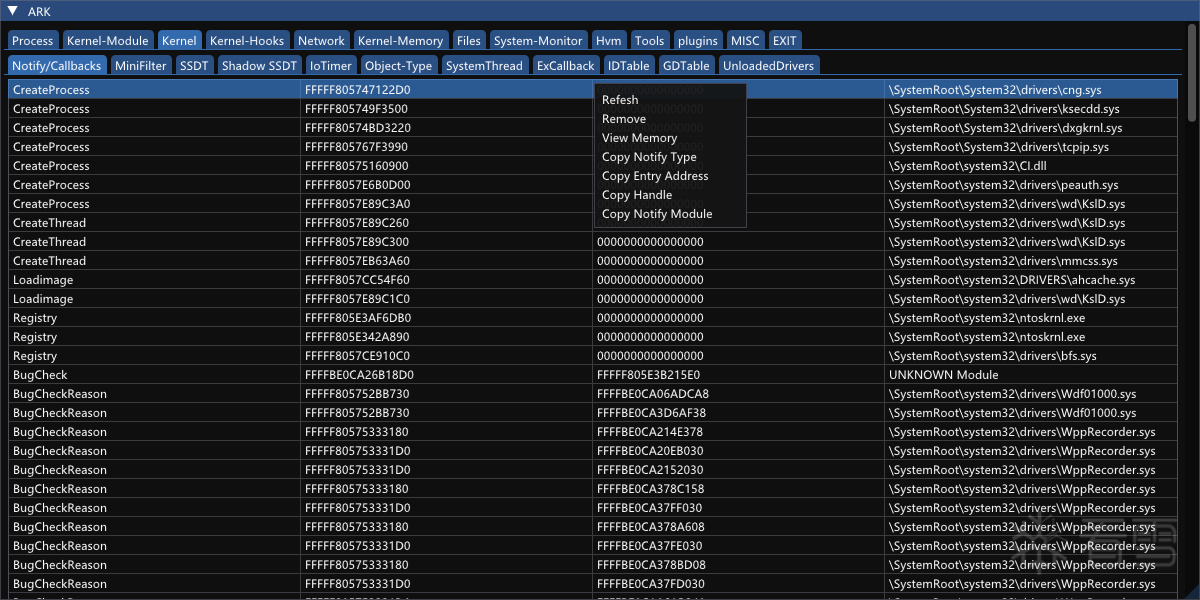
Task: Switch to the Network tab
Action: point(321,41)
